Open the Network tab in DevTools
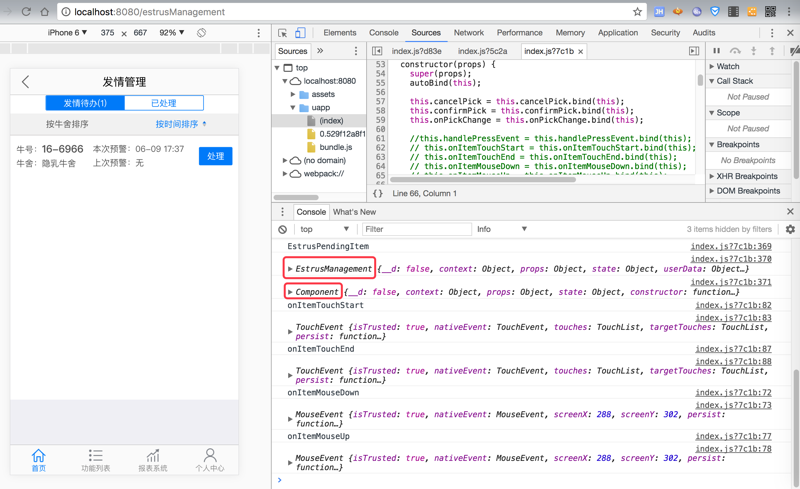 point(468,33)
